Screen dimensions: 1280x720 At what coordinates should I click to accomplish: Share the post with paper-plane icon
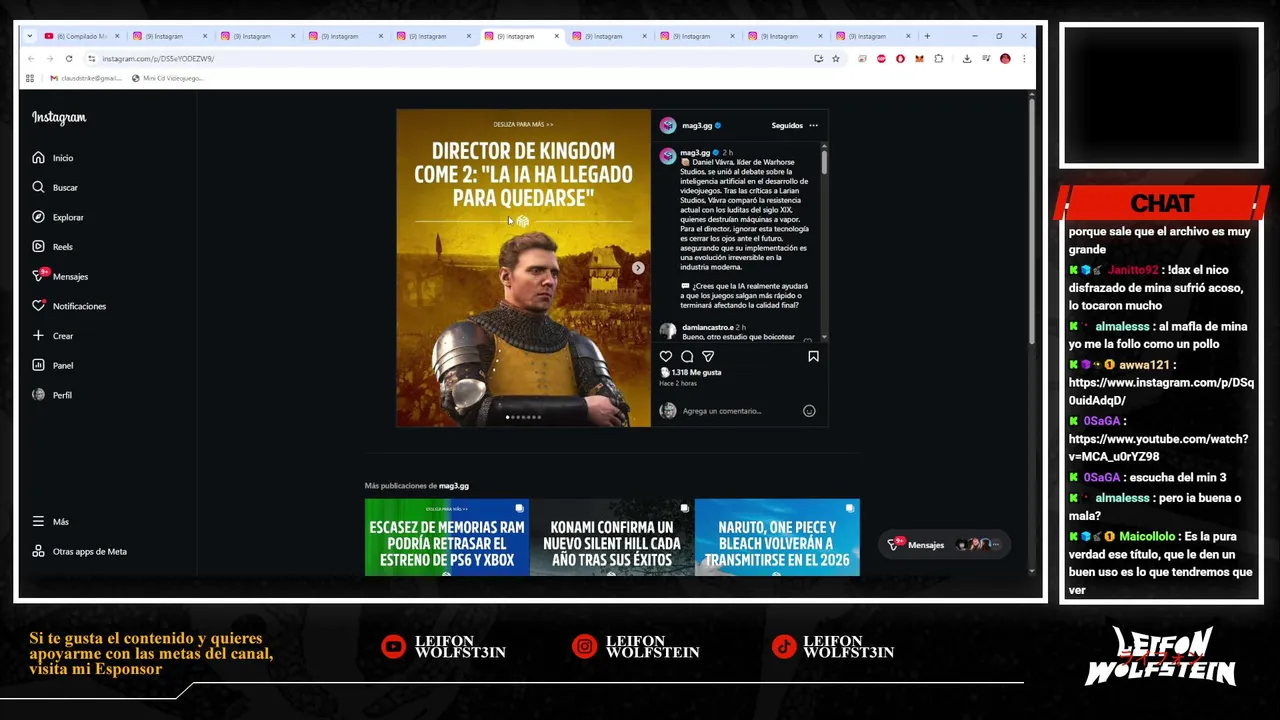click(x=708, y=356)
